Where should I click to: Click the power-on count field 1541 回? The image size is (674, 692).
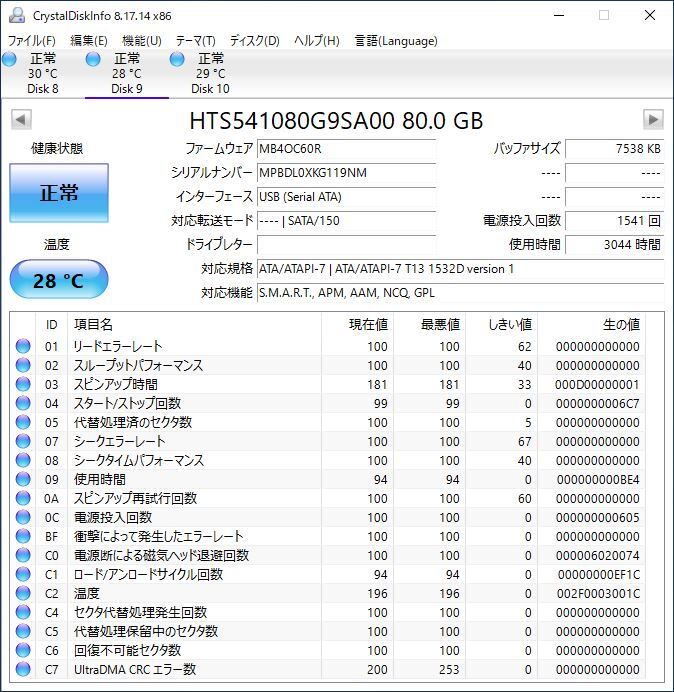click(614, 220)
